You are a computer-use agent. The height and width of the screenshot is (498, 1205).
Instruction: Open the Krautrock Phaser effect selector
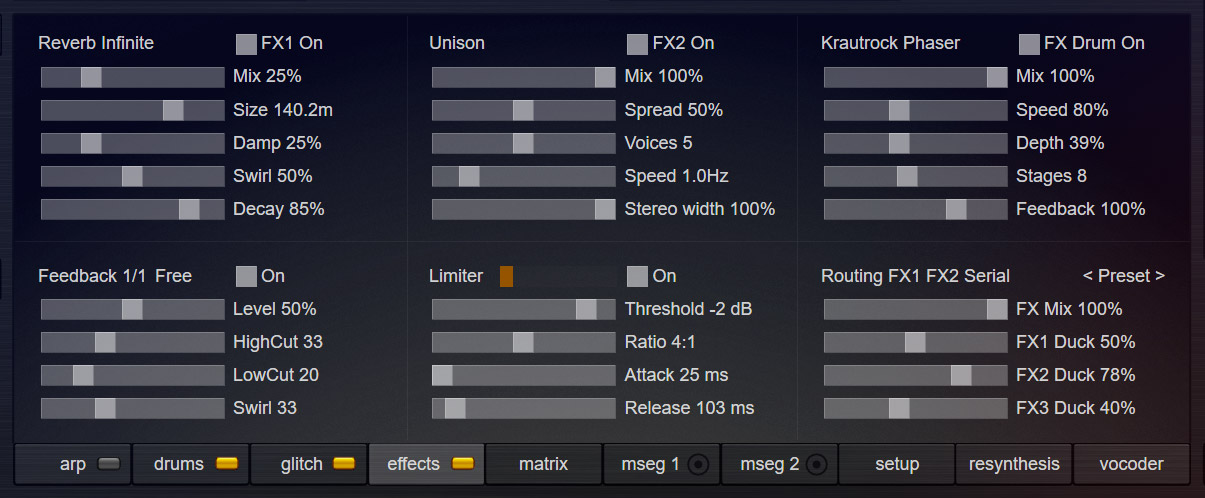tap(890, 43)
